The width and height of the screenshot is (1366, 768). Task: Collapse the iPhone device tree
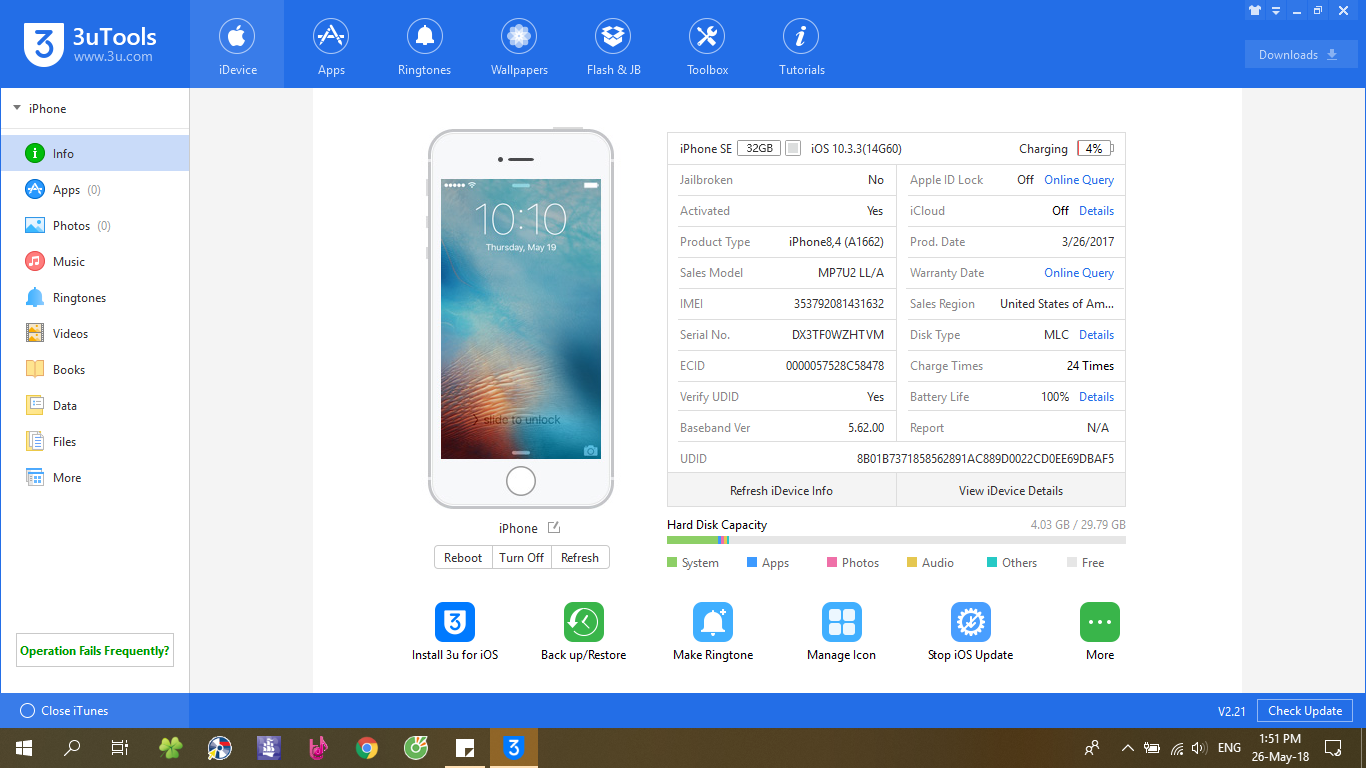click(x=17, y=108)
